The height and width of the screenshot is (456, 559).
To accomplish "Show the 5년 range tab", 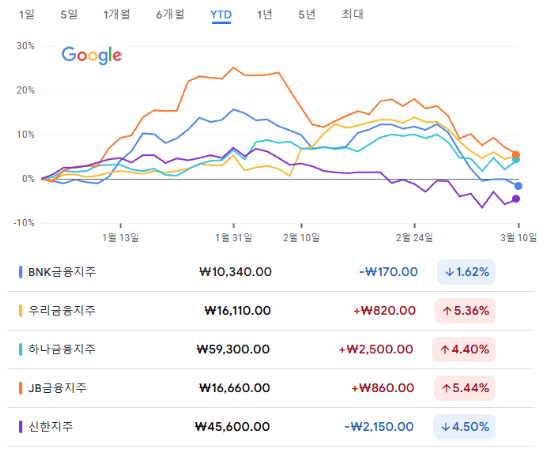I will [307, 15].
